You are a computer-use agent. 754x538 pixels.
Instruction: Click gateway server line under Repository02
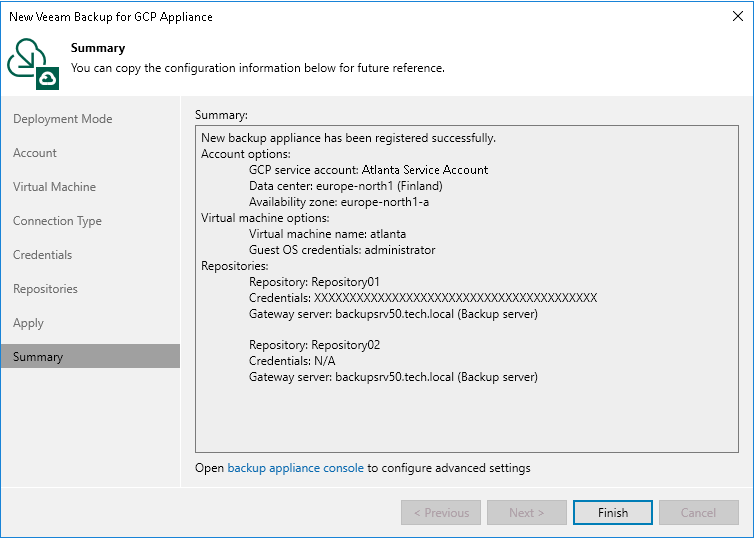click(x=393, y=377)
